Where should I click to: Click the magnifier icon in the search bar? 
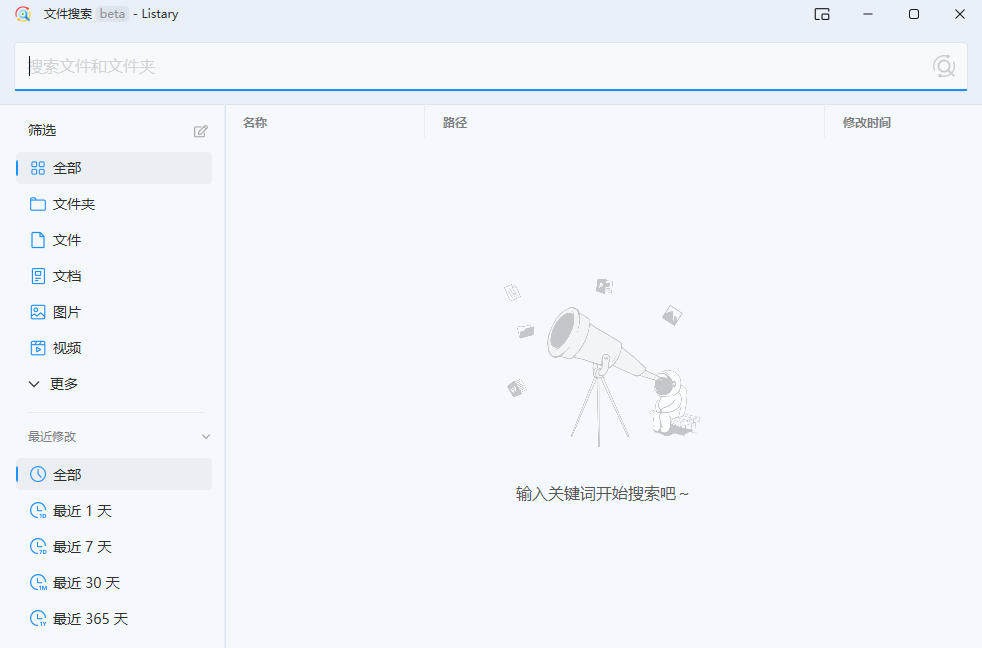click(944, 65)
